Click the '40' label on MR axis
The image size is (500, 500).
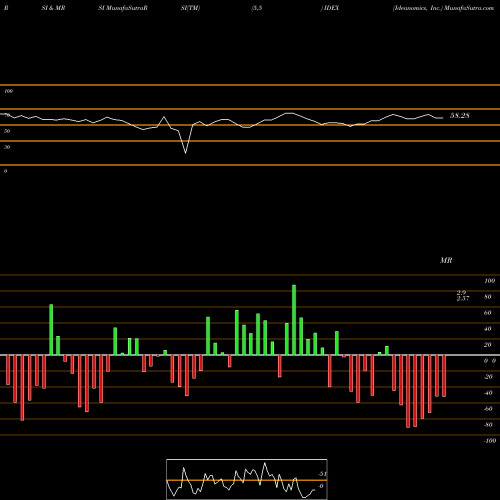488,329
